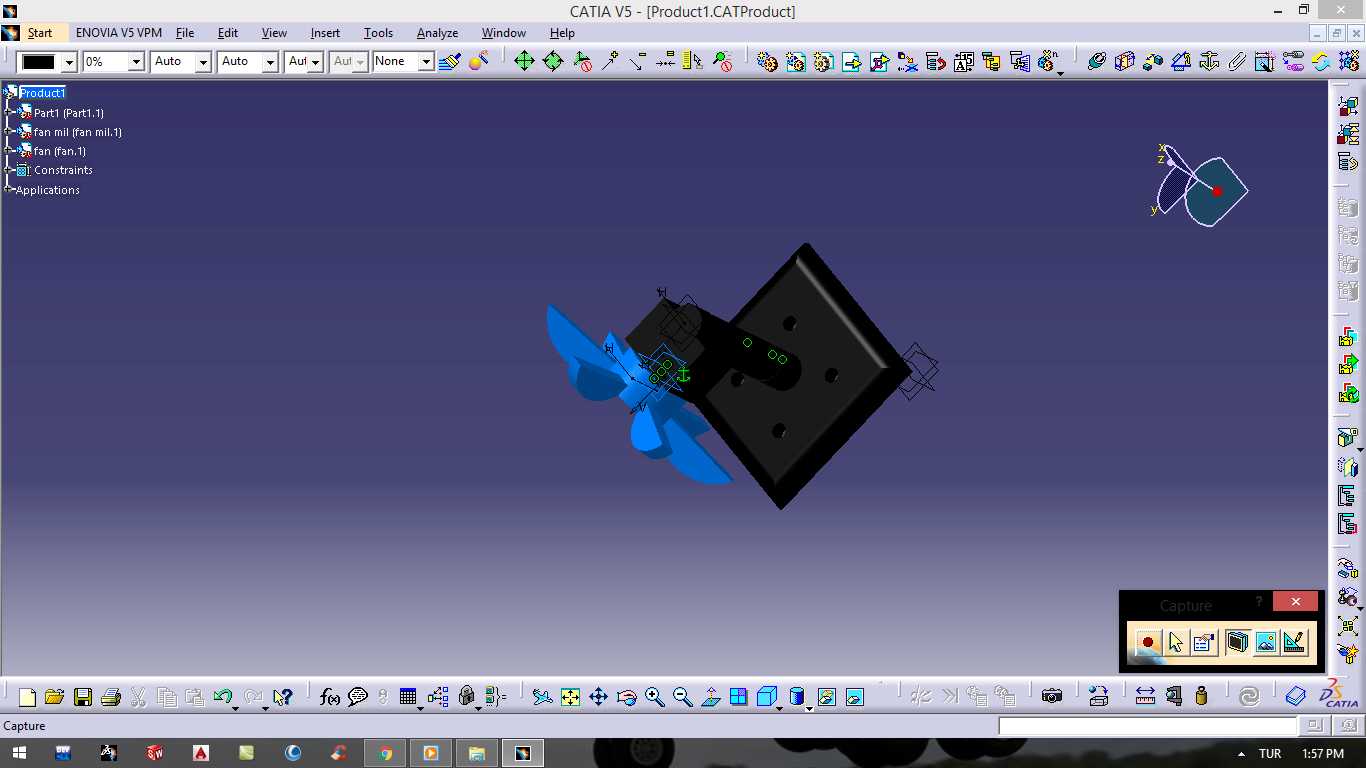Screen dimensions: 1366x768
Task: Open the first Auto linetype dropdown
Action: [203, 62]
